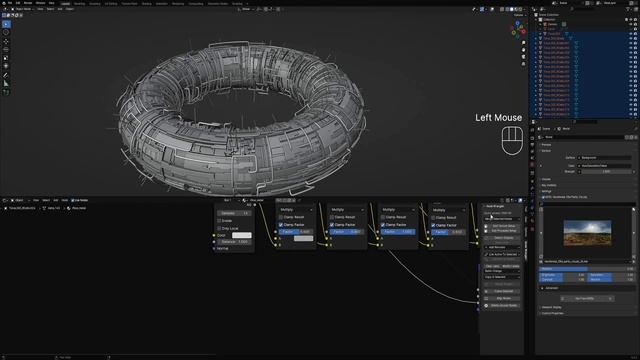This screenshot has width=640, height=360.
Task: Toggle Collection row eye visibility
Action: [x=630, y=19]
